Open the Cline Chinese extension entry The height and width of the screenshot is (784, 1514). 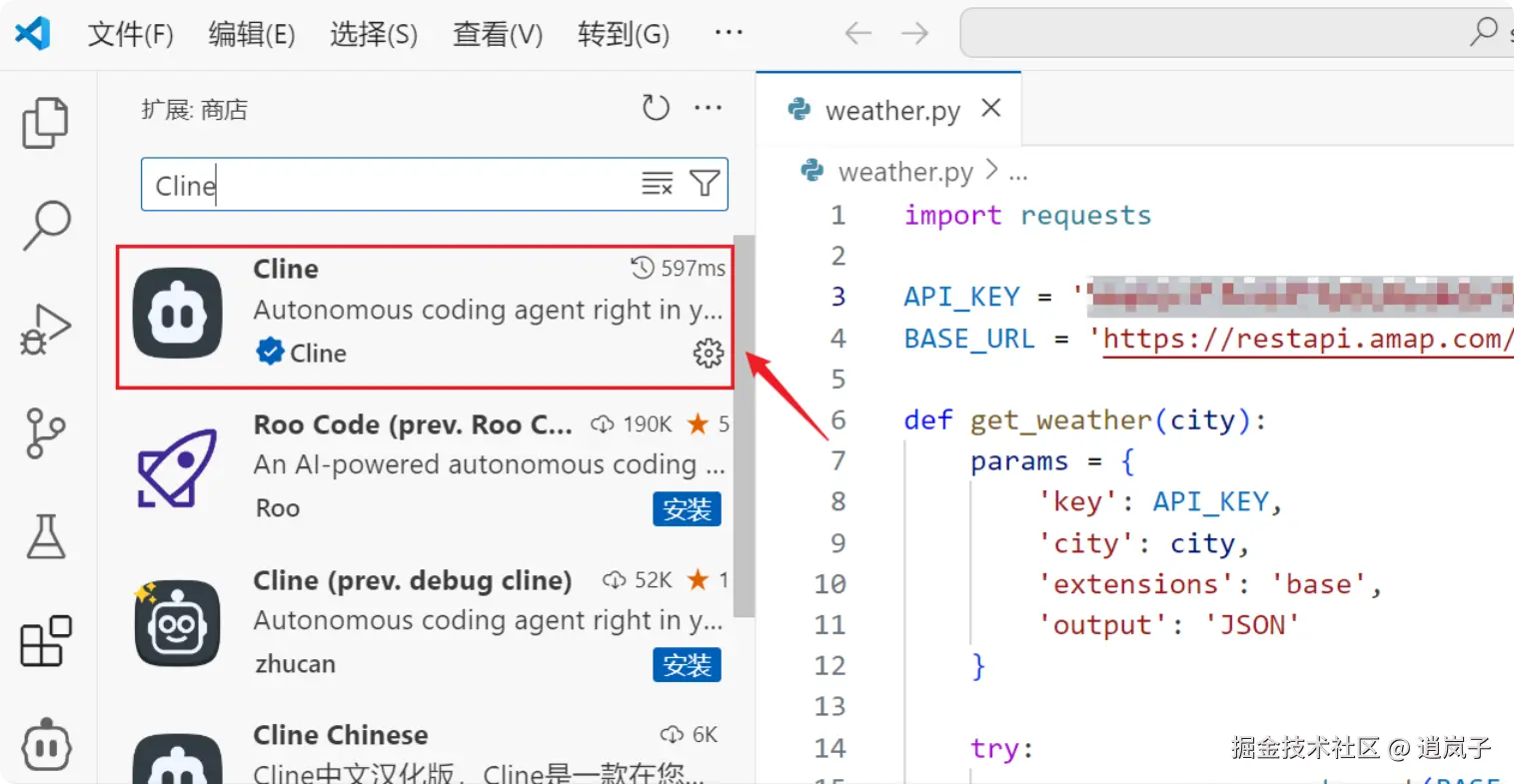point(341,735)
